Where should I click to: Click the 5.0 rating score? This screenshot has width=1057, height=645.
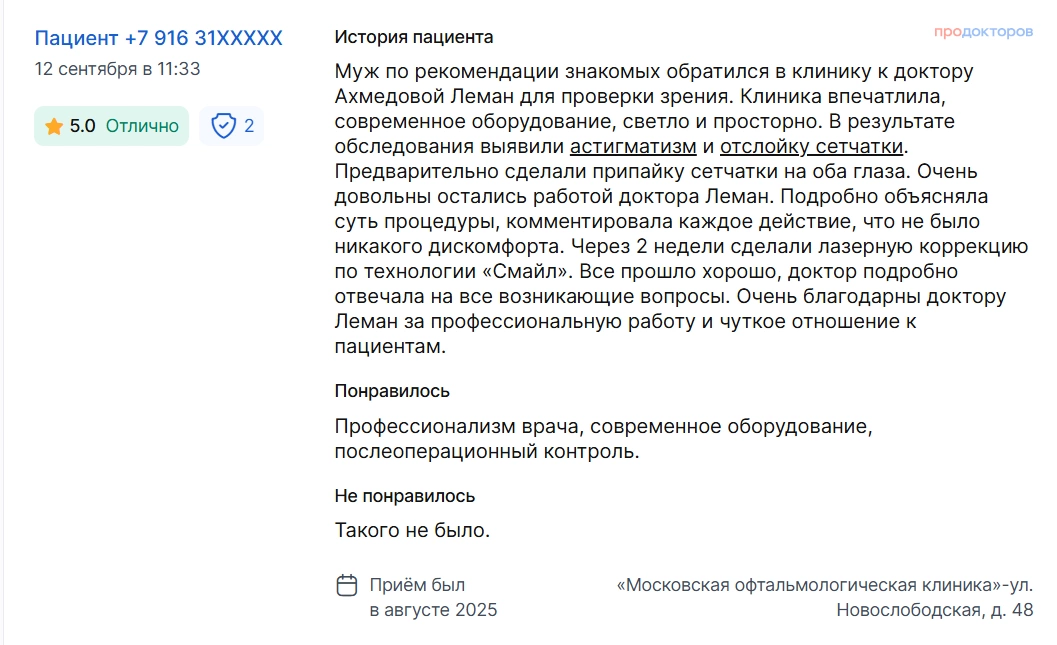click(83, 126)
